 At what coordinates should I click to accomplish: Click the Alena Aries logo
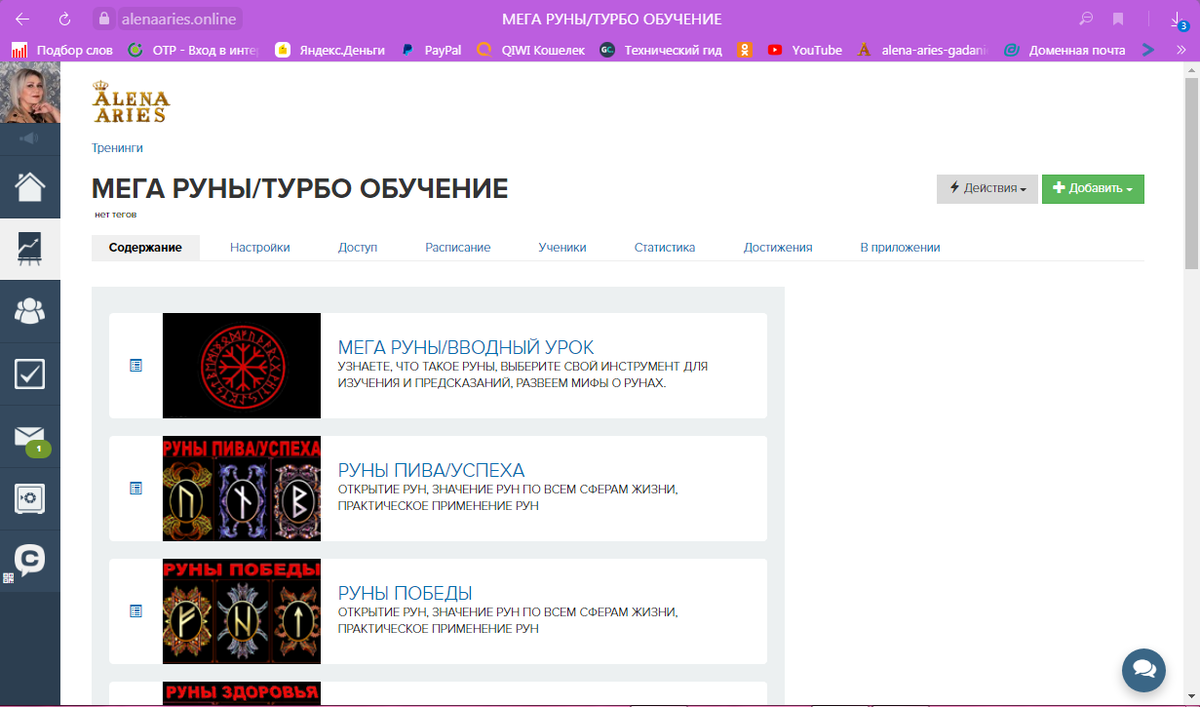coord(131,102)
